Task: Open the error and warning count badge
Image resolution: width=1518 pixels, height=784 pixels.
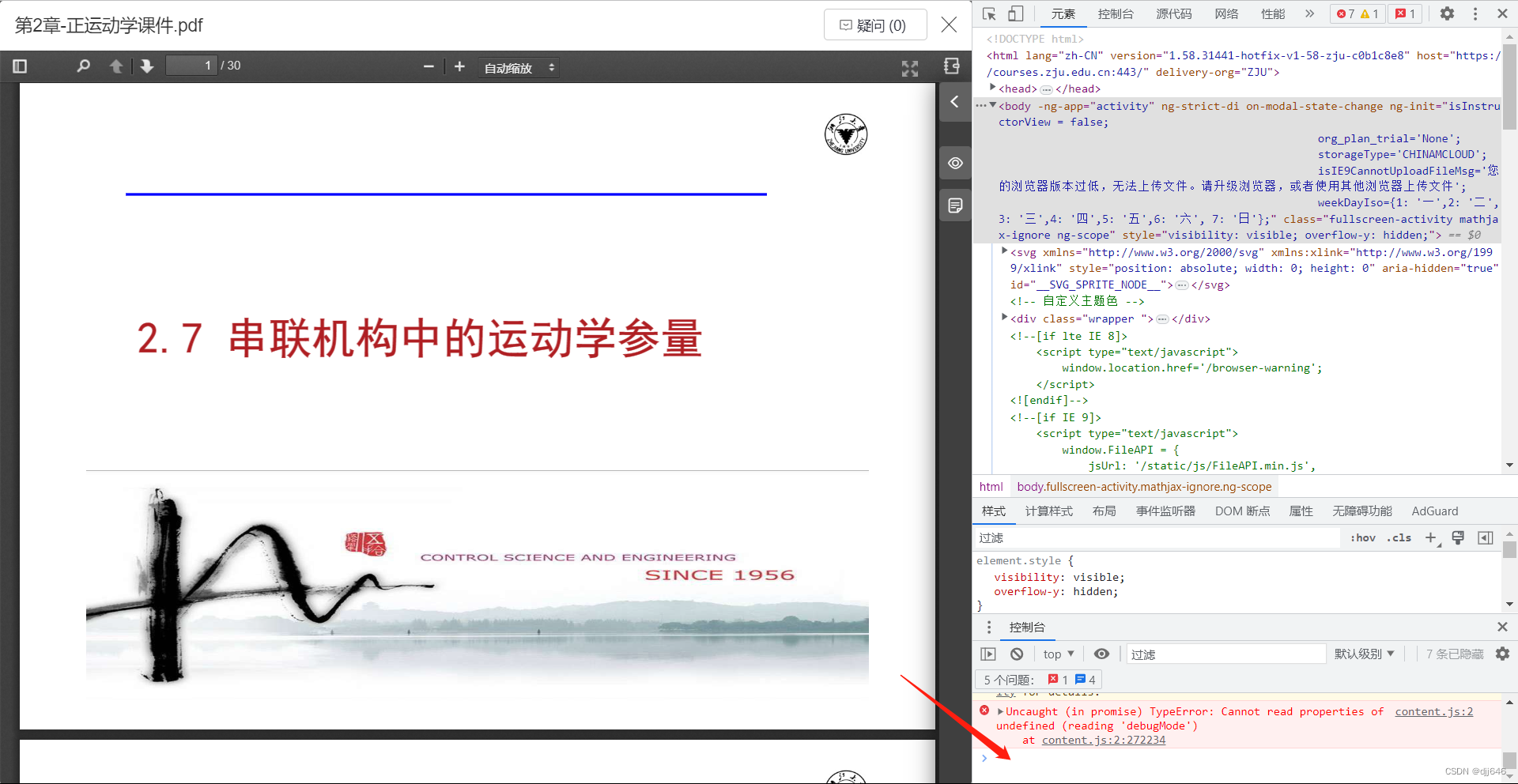Action: tap(1358, 13)
